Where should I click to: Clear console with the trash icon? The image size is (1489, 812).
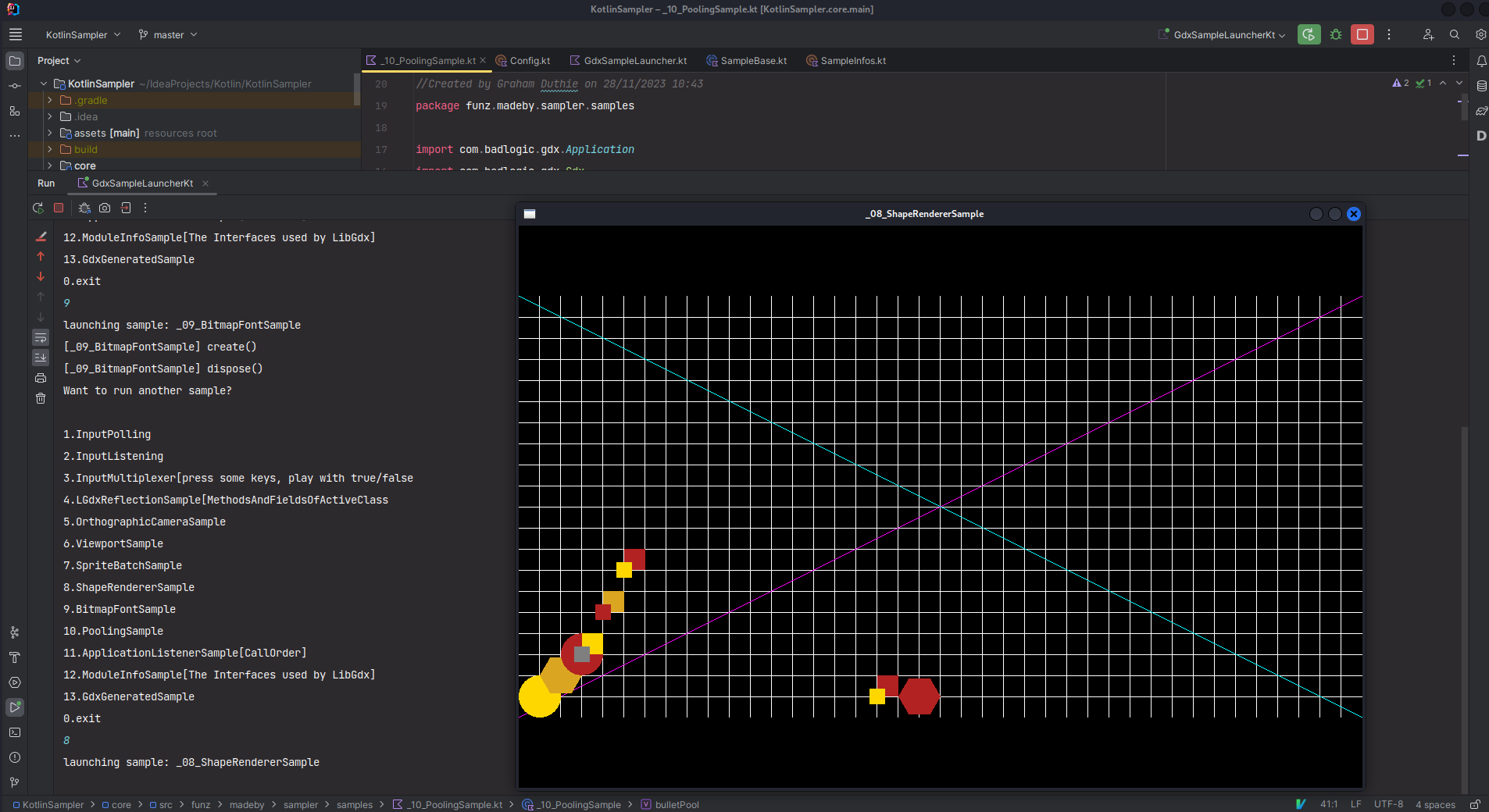pos(41,398)
